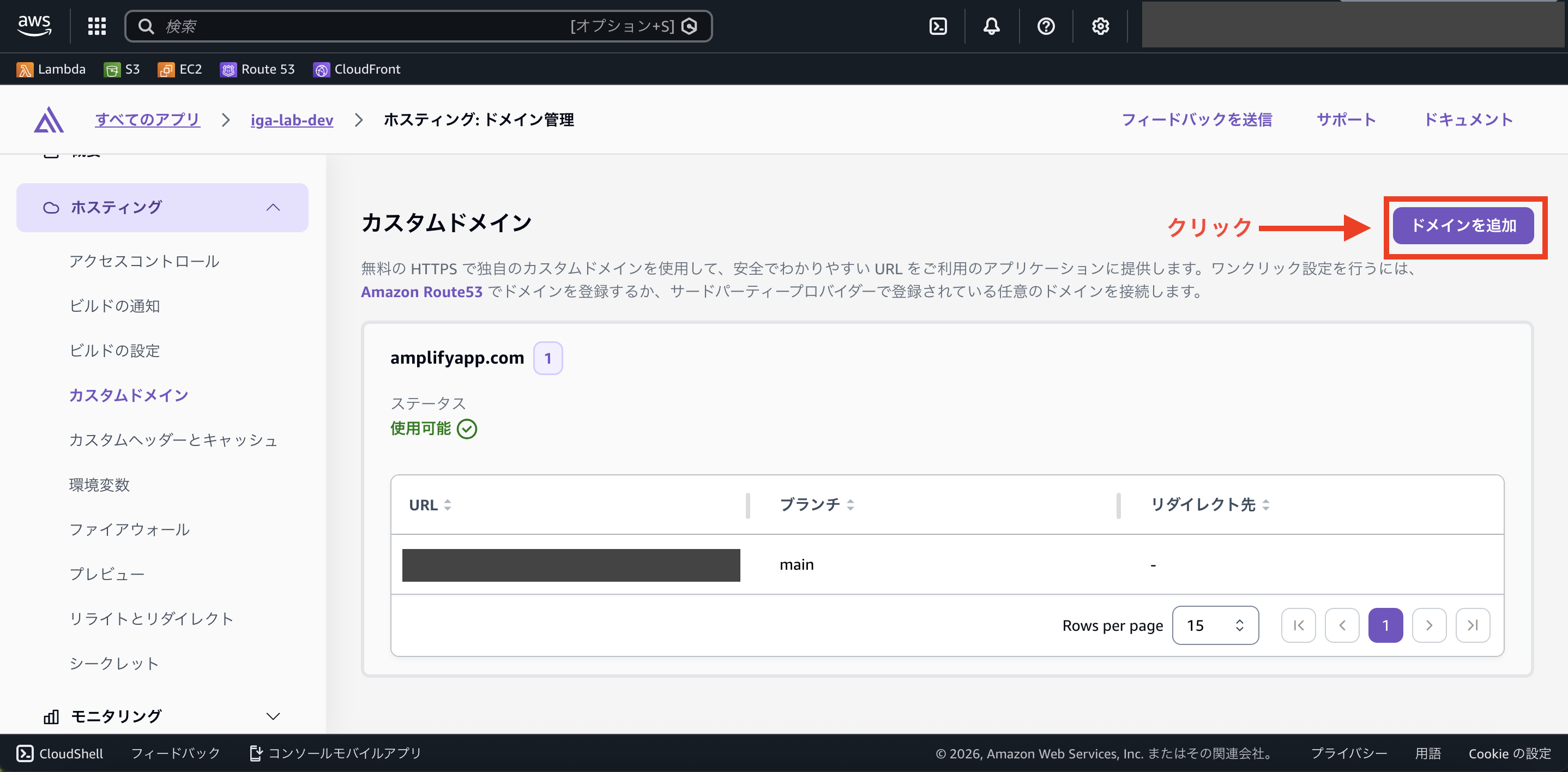Open CloudShell in footer

click(x=59, y=753)
